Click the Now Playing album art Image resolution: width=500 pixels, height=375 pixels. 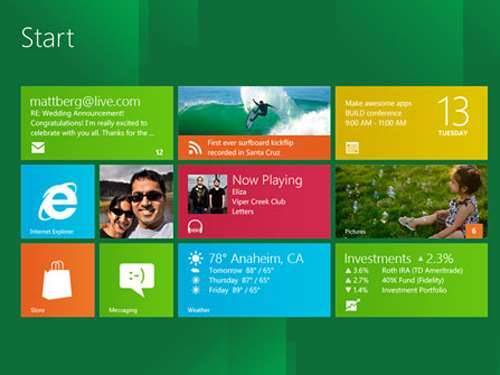point(207,194)
